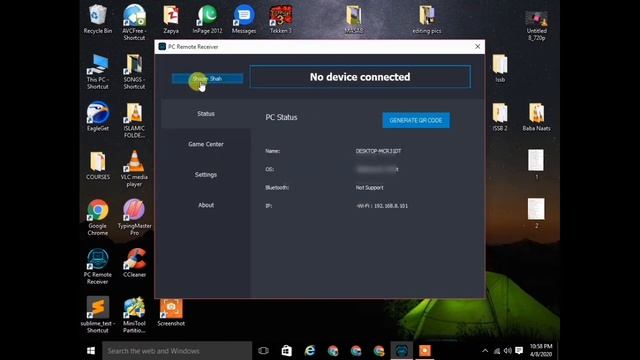Open the Messages desktop shortcut

[x=244, y=19]
